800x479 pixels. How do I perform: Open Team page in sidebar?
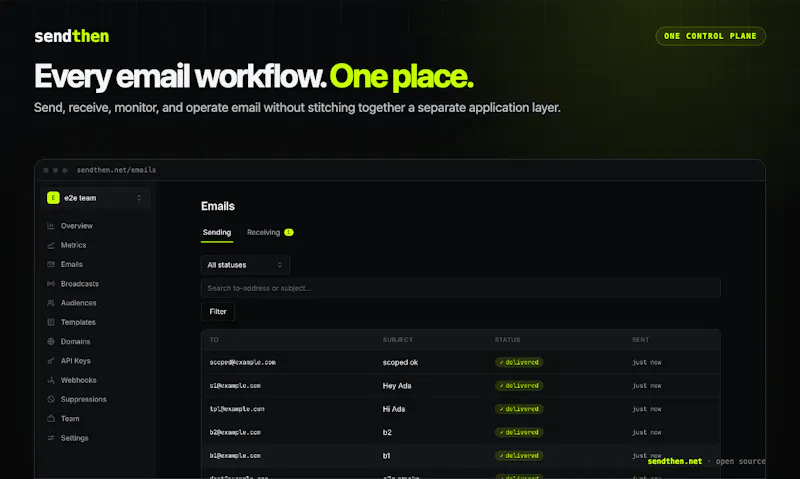click(70, 418)
